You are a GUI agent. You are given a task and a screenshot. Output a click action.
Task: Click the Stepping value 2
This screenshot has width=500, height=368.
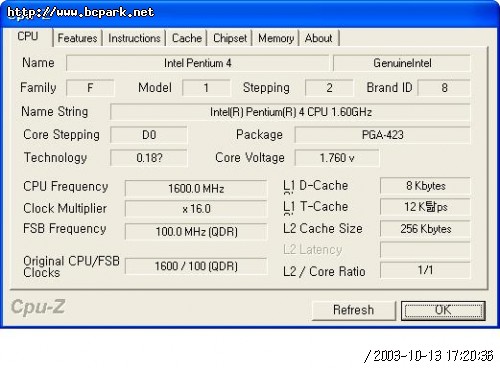[329, 88]
